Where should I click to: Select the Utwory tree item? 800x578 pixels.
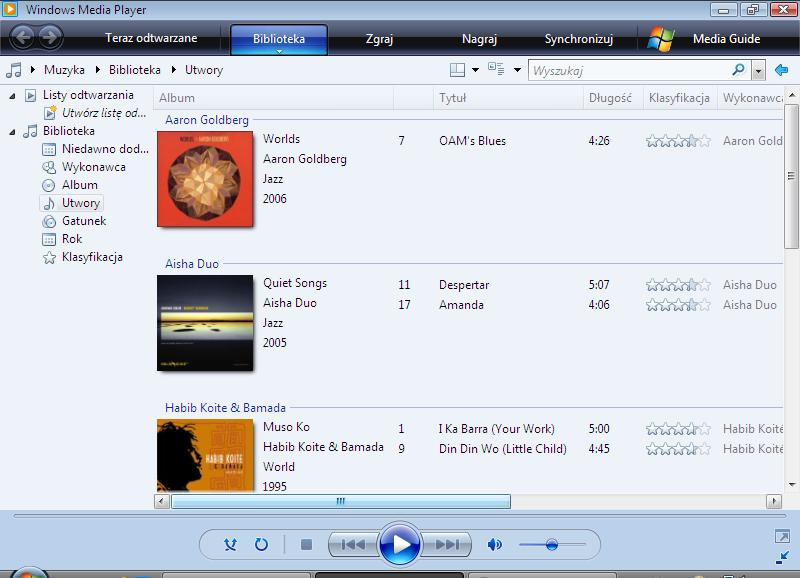(x=72, y=203)
